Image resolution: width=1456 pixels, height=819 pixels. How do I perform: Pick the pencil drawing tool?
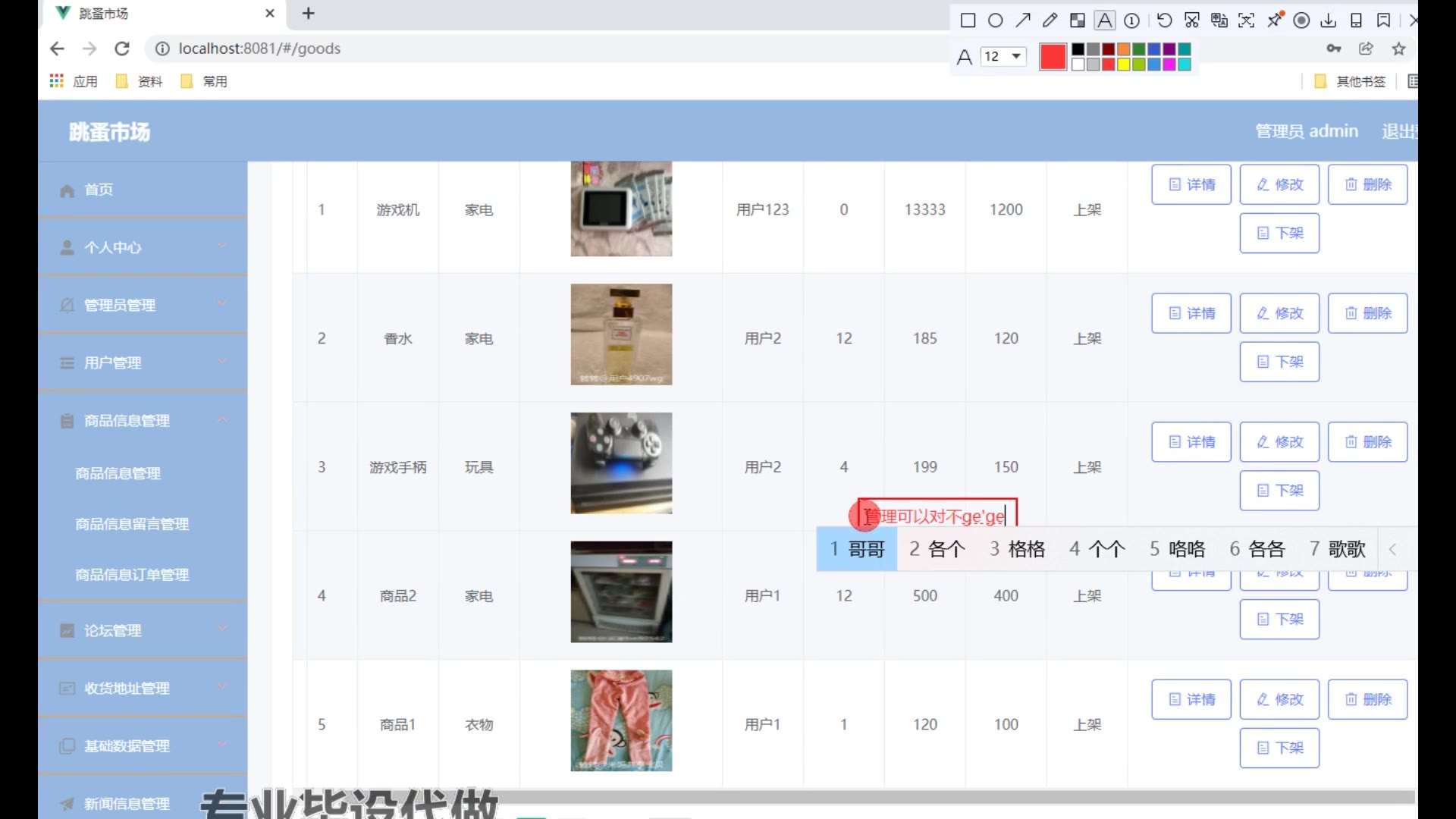point(1050,20)
